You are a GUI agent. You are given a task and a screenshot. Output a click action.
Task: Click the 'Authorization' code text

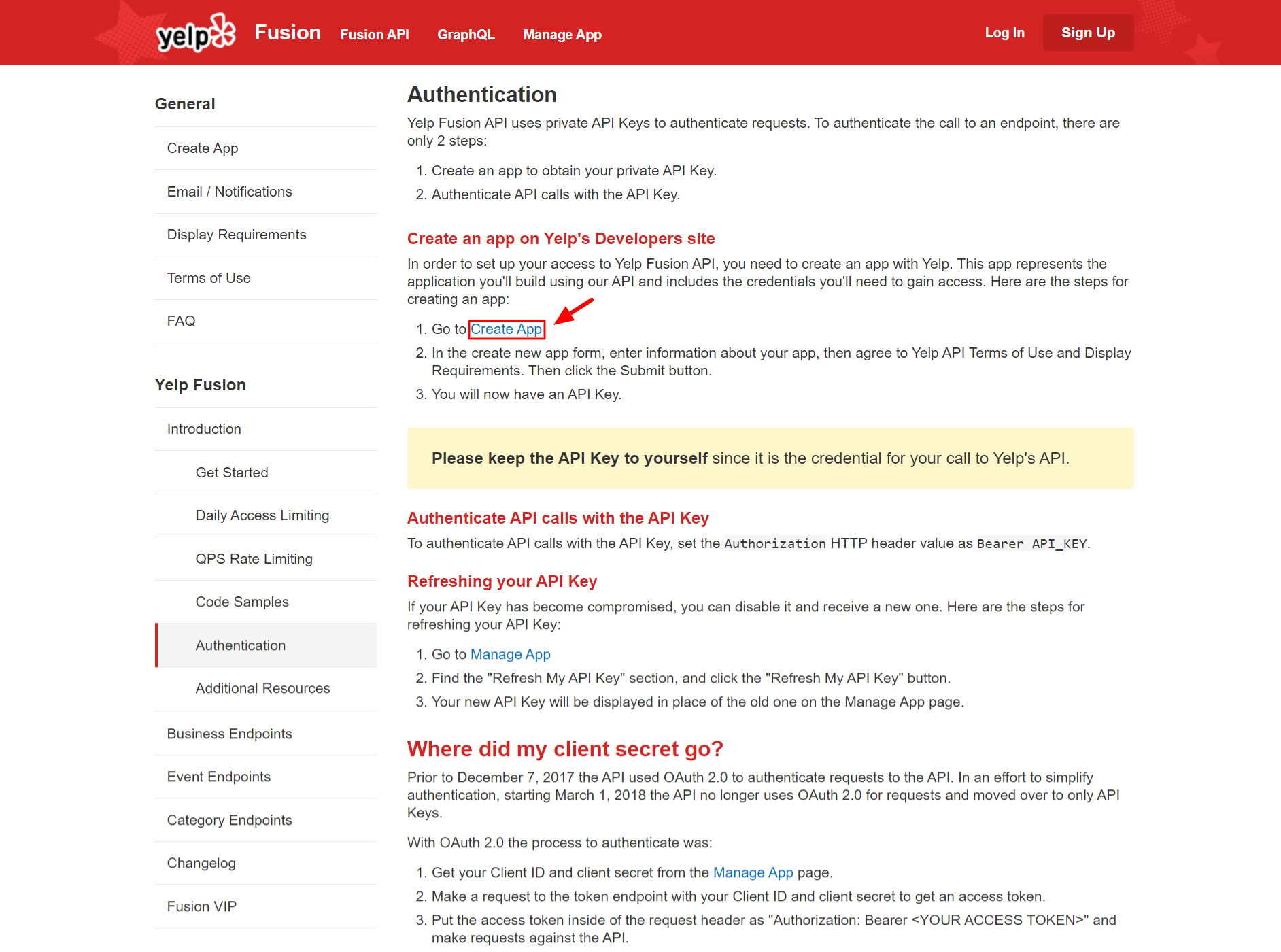(775, 543)
